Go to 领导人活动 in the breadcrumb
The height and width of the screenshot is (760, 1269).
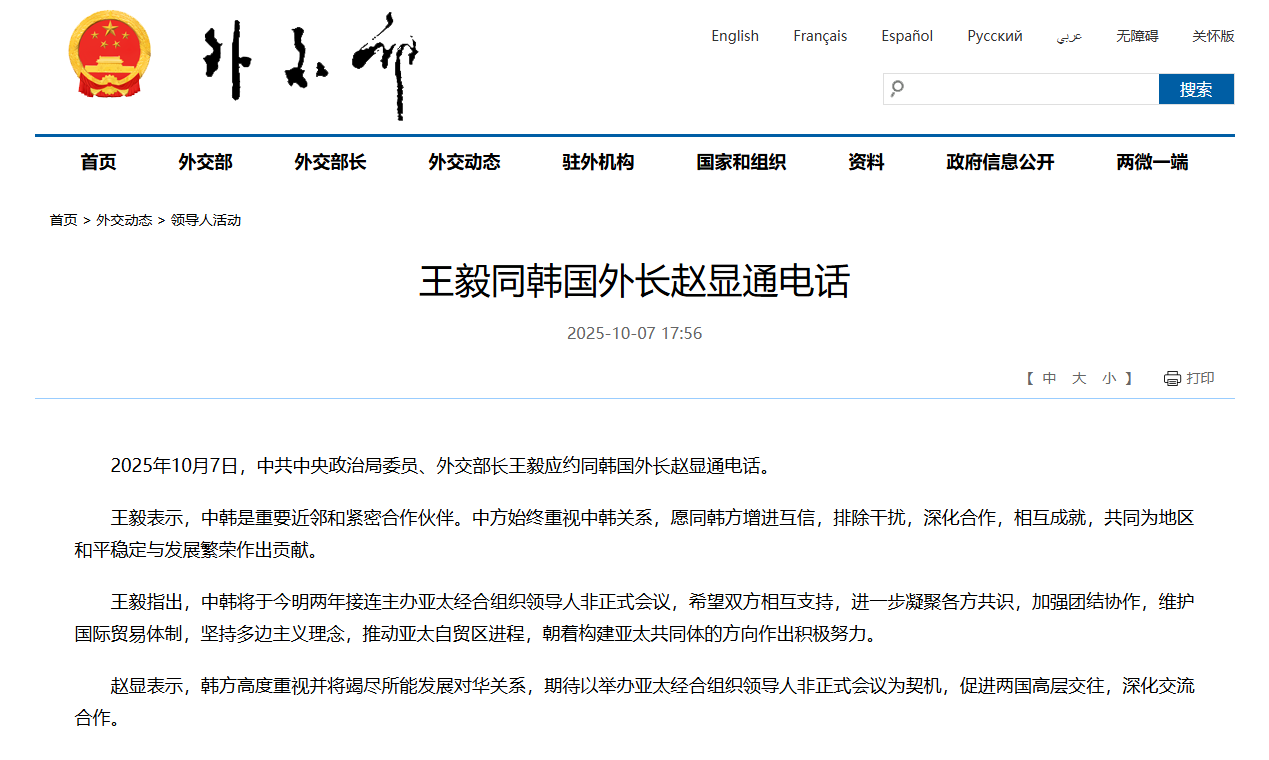(206, 220)
